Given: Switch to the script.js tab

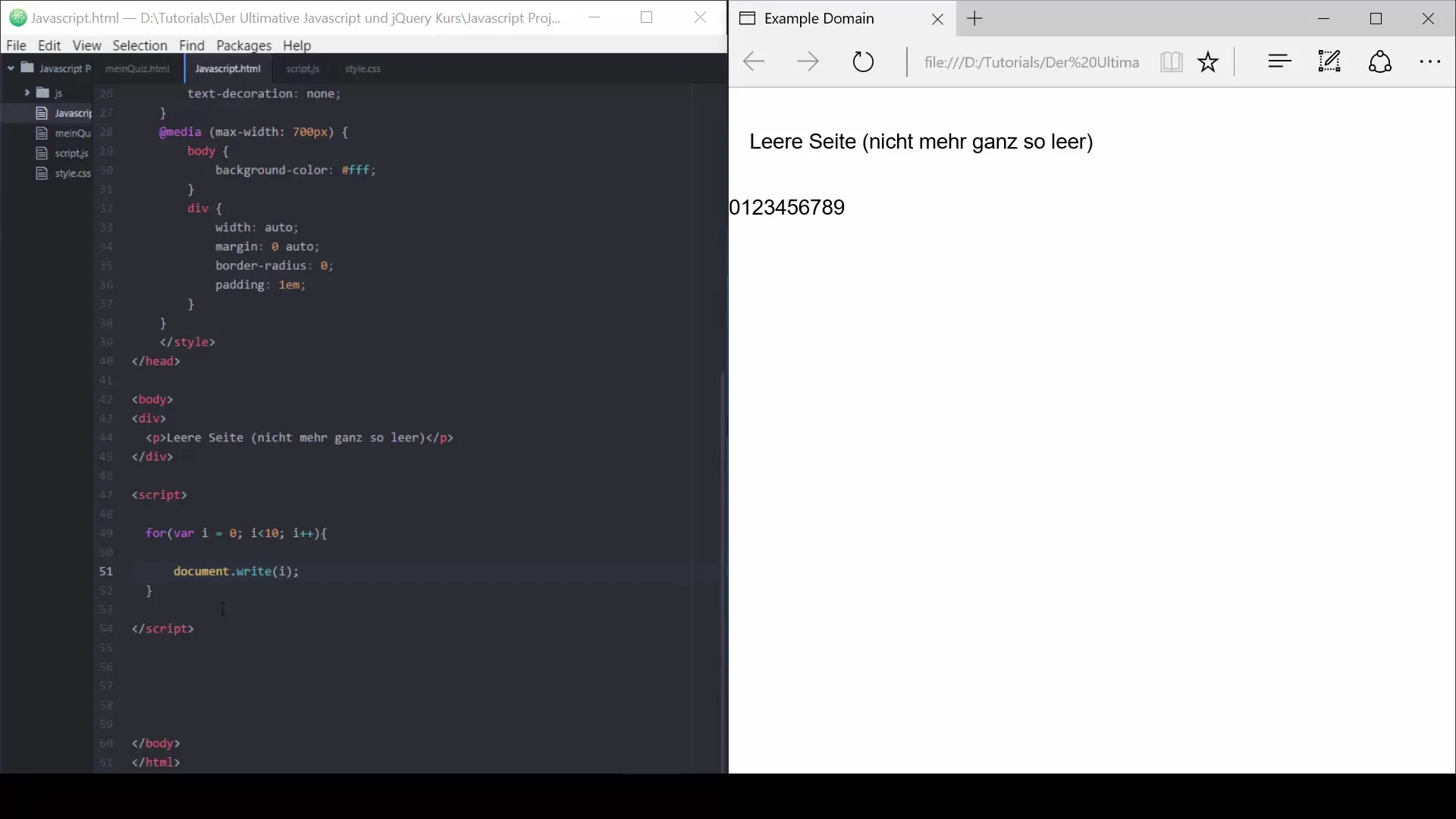Looking at the screenshot, I should (x=303, y=69).
